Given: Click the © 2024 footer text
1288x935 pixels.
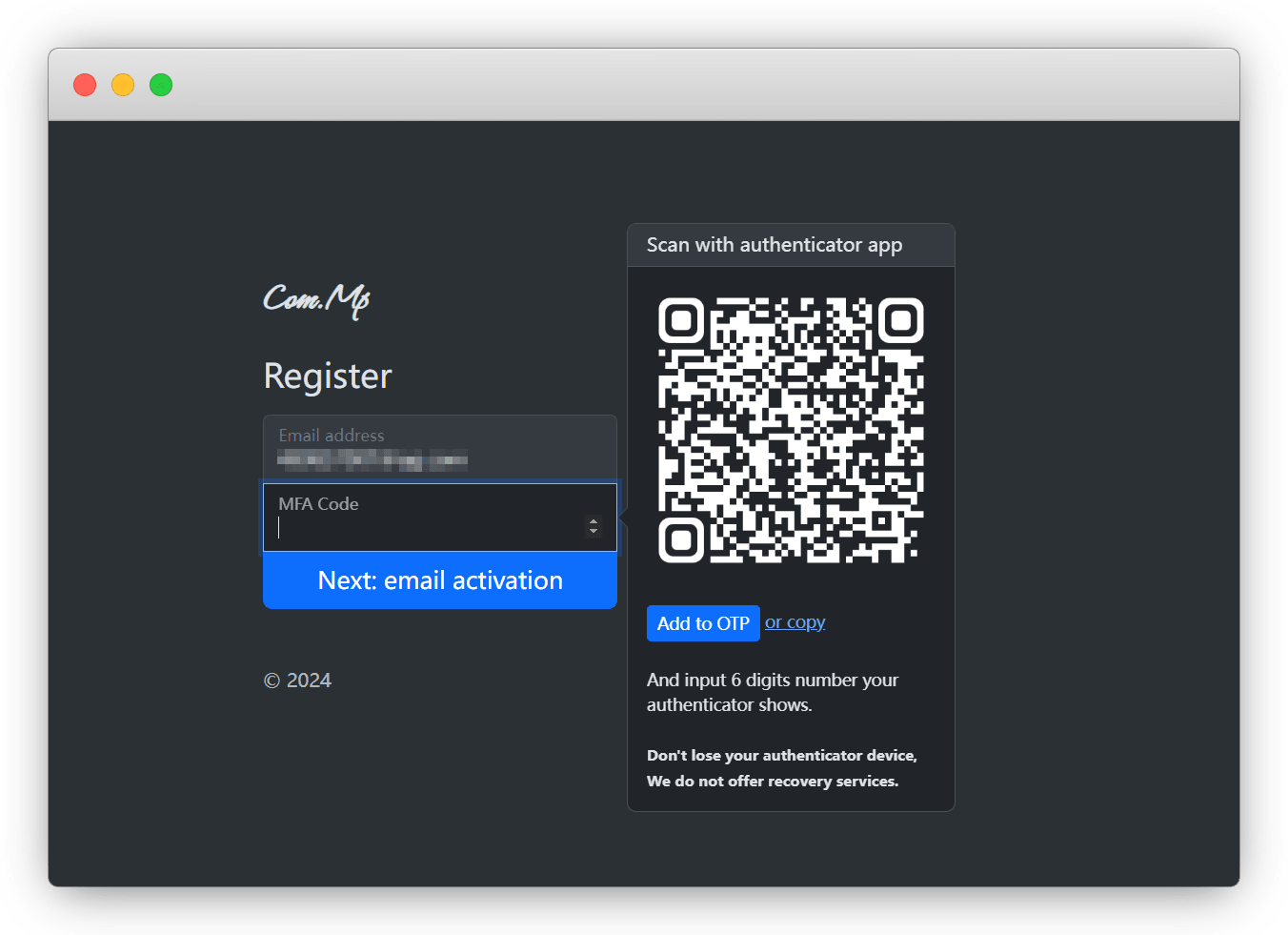Looking at the screenshot, I should point(297,681).
